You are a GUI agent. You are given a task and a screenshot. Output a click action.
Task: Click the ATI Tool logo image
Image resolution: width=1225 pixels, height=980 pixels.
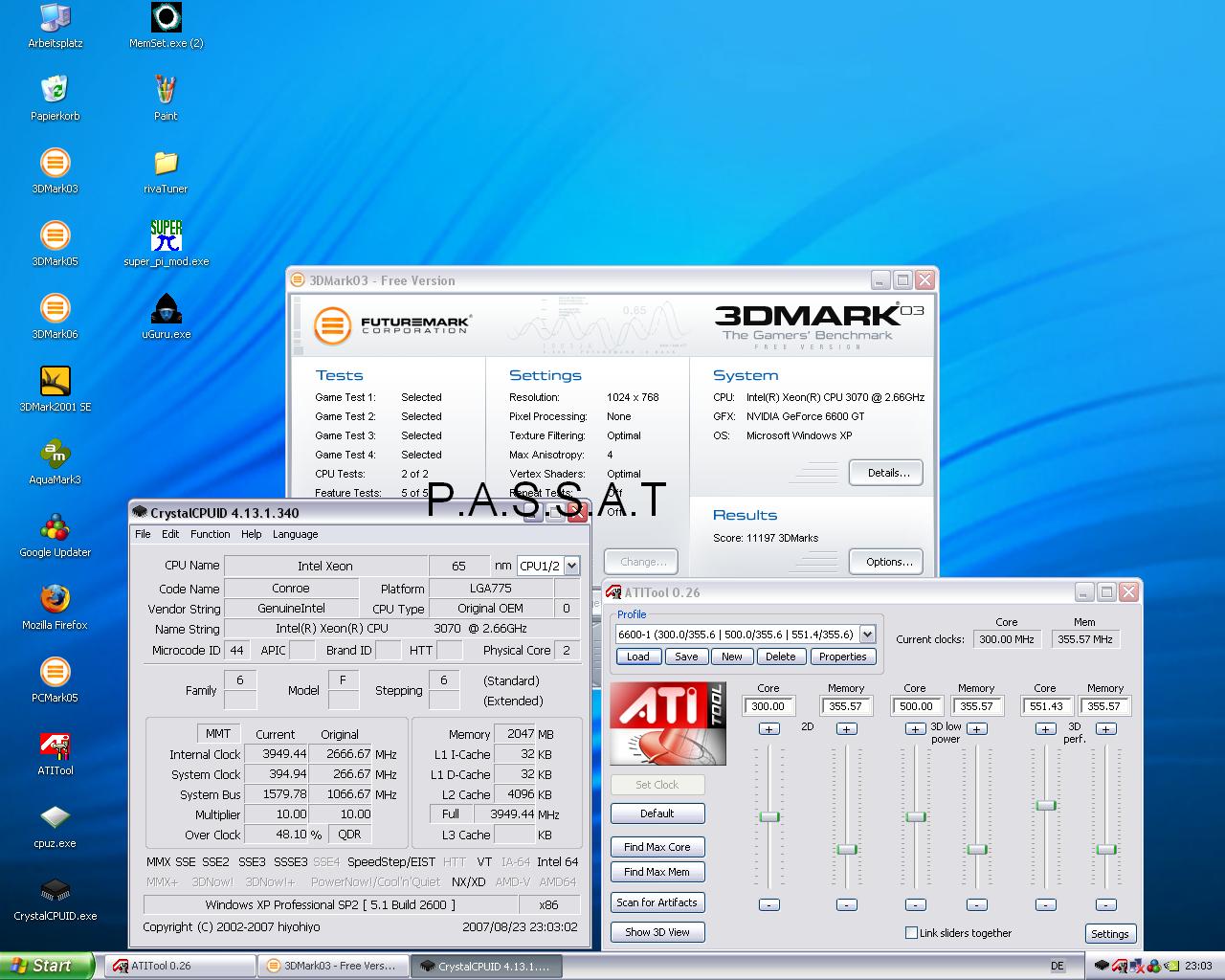click(x=668, y=724)
